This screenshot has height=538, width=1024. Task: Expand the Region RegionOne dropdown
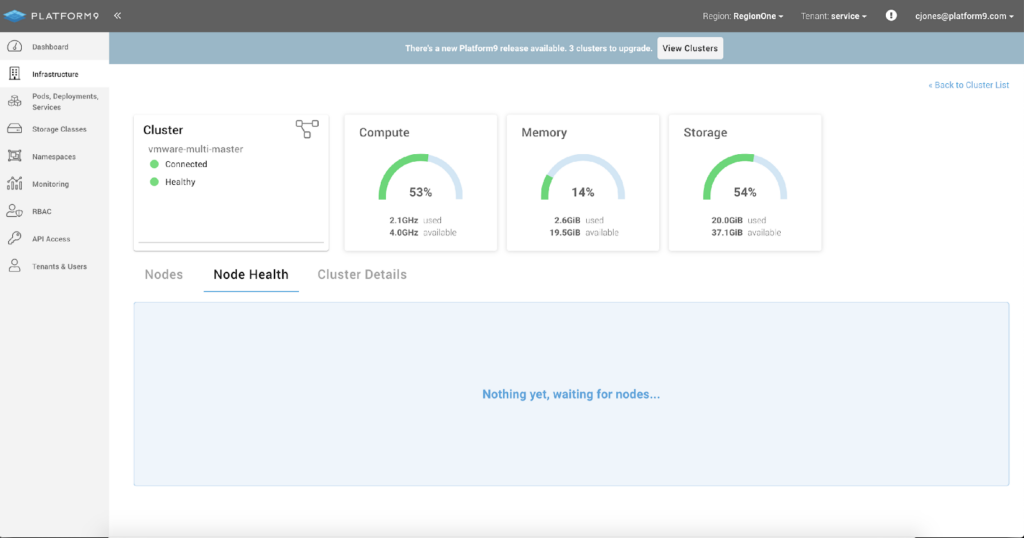743,16
